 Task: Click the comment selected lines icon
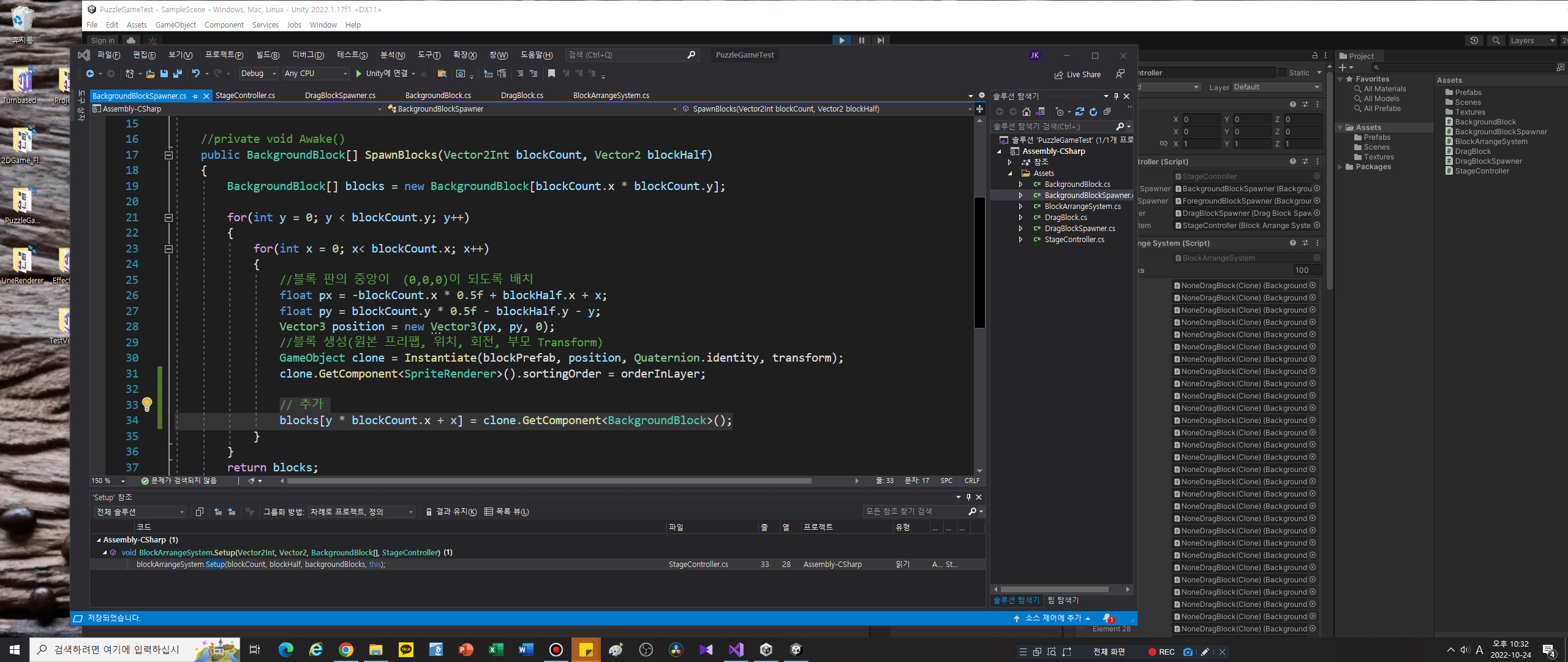520,74
